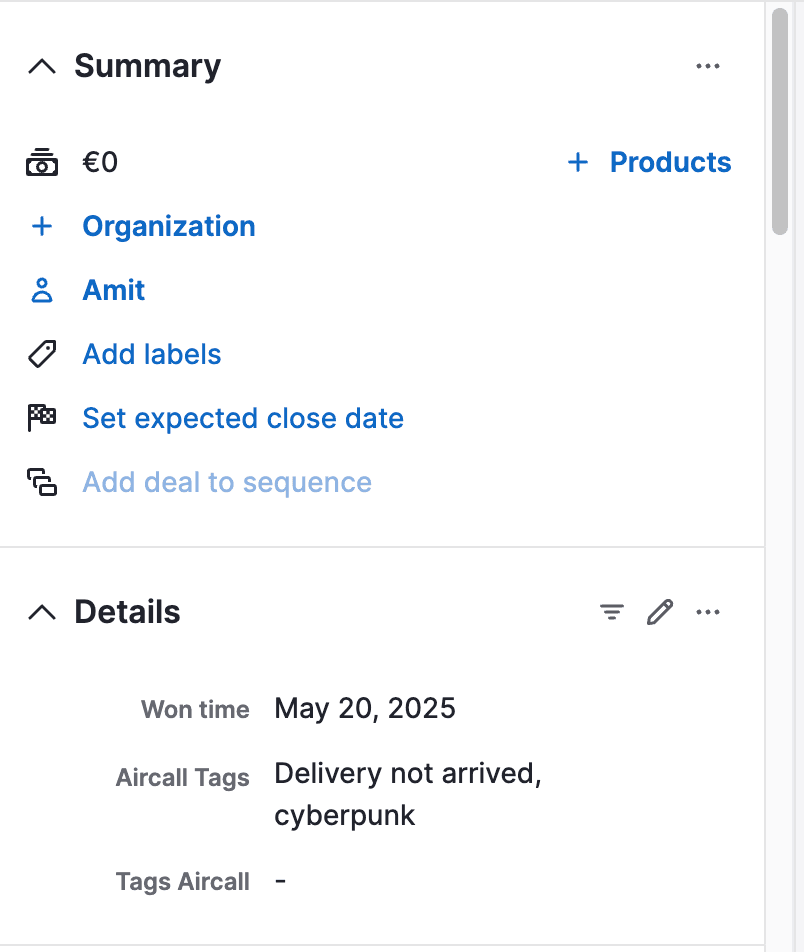Viewport: 804px width, 952px height.
Task: Click the plus icon beside Products
Action: 577,162
